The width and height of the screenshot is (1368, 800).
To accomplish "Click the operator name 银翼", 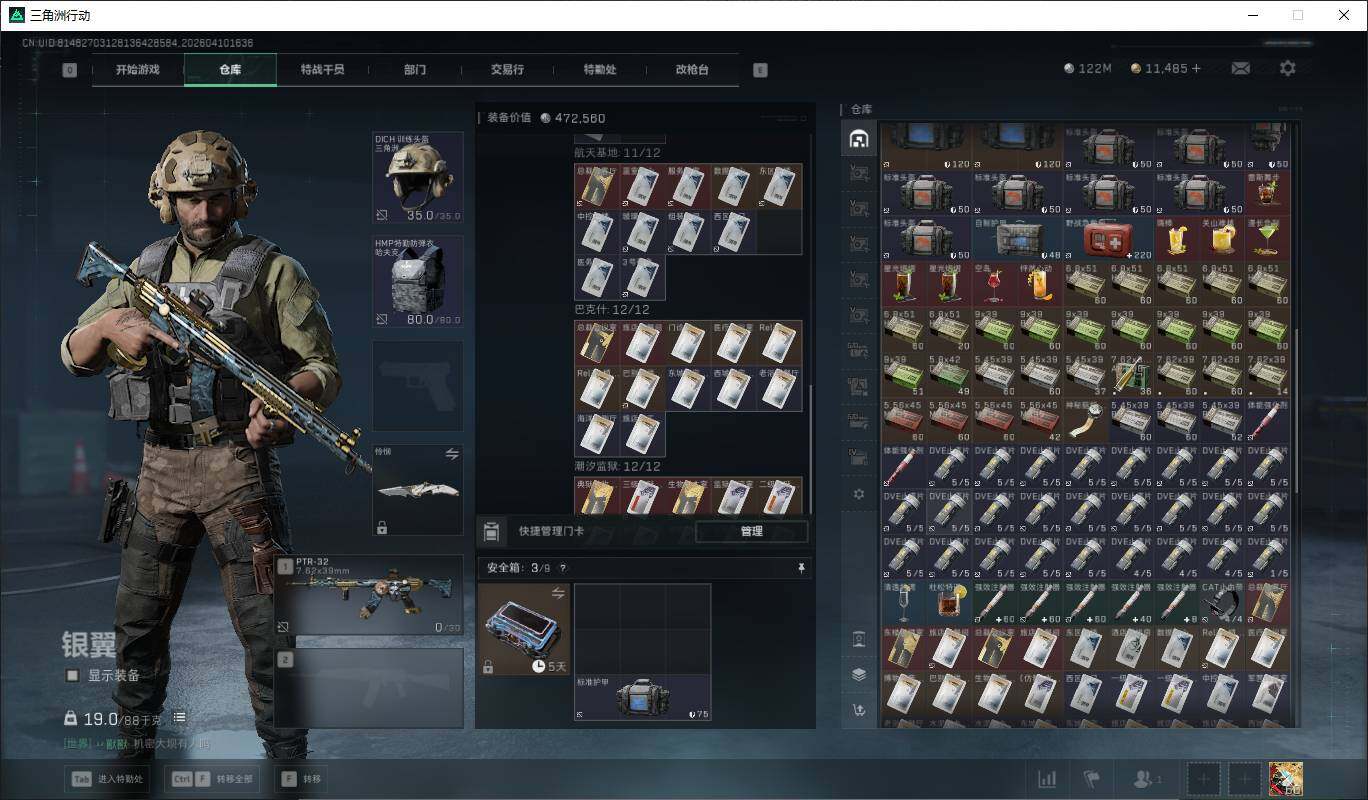I will (89, 645).
